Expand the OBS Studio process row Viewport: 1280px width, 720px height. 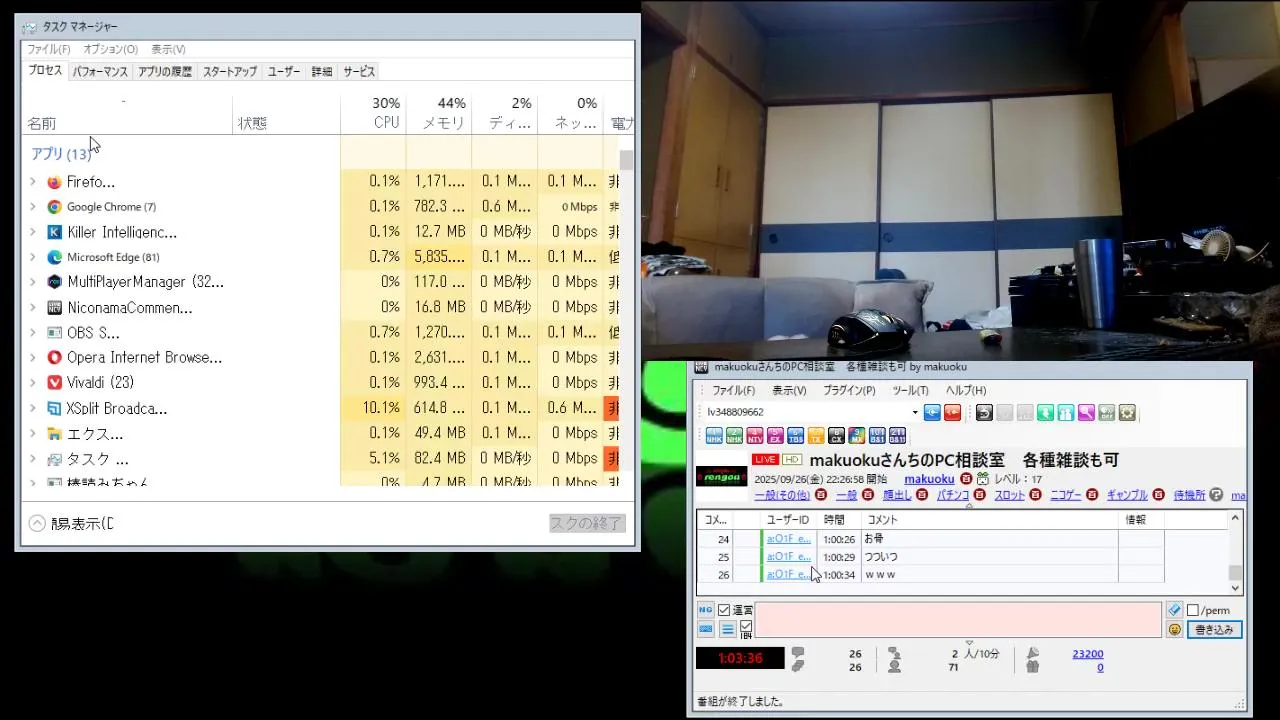[33, 332]
